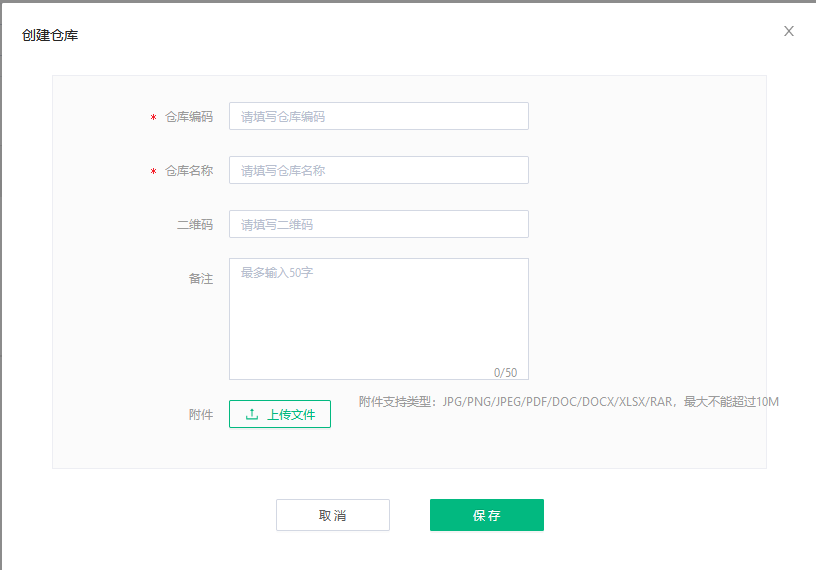Click the 上传文件 upload button
This screenshot has height=570, width=816.
(280, 414)
